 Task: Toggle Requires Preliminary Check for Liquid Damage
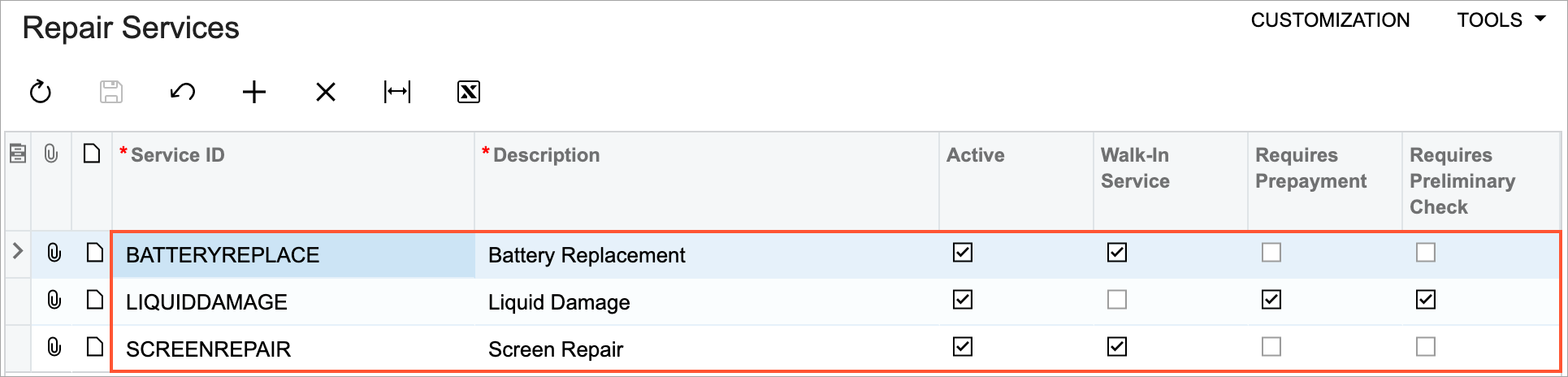pos(1426,300)
